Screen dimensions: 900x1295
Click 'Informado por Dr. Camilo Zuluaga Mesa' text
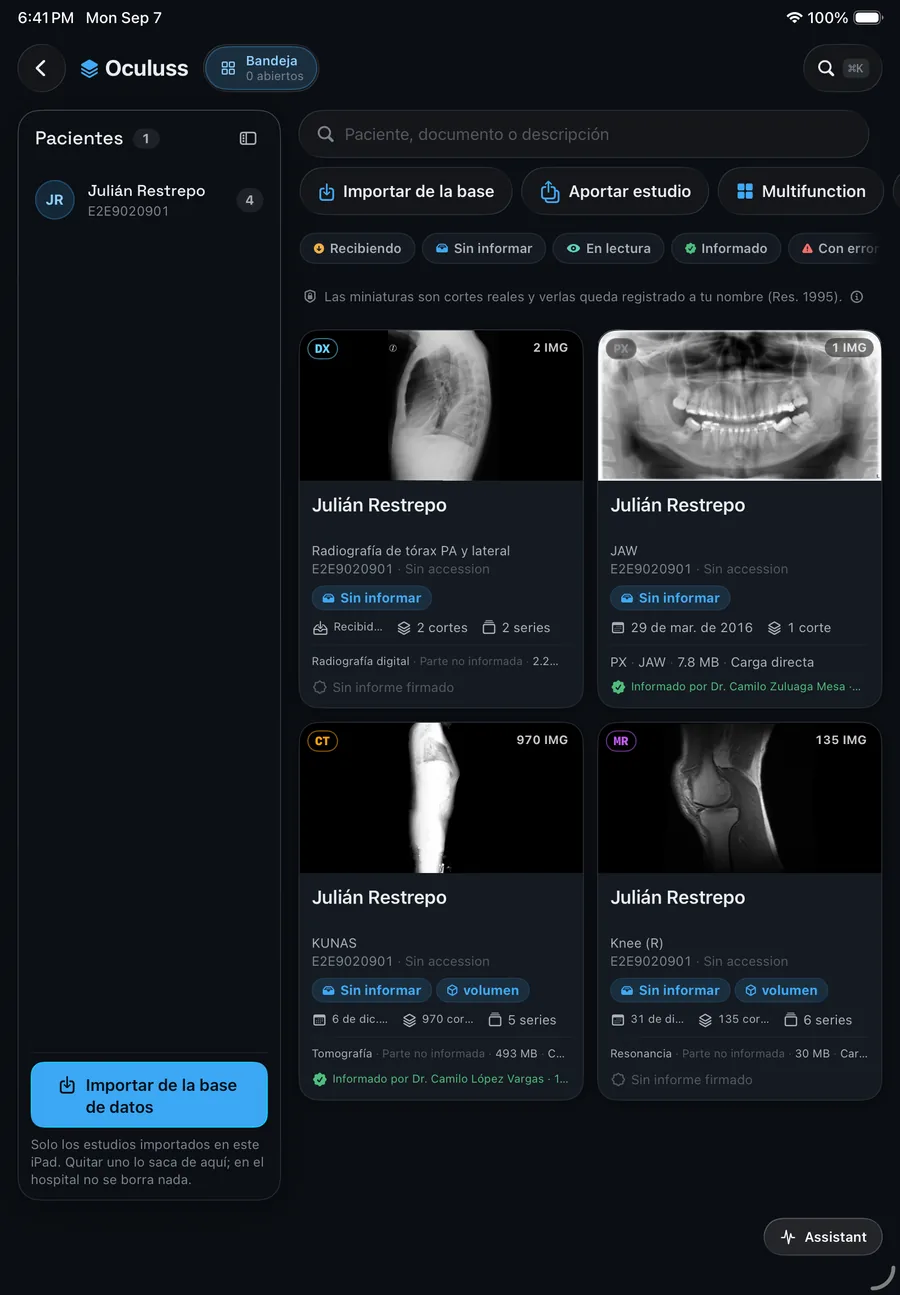tap(738, 687)
